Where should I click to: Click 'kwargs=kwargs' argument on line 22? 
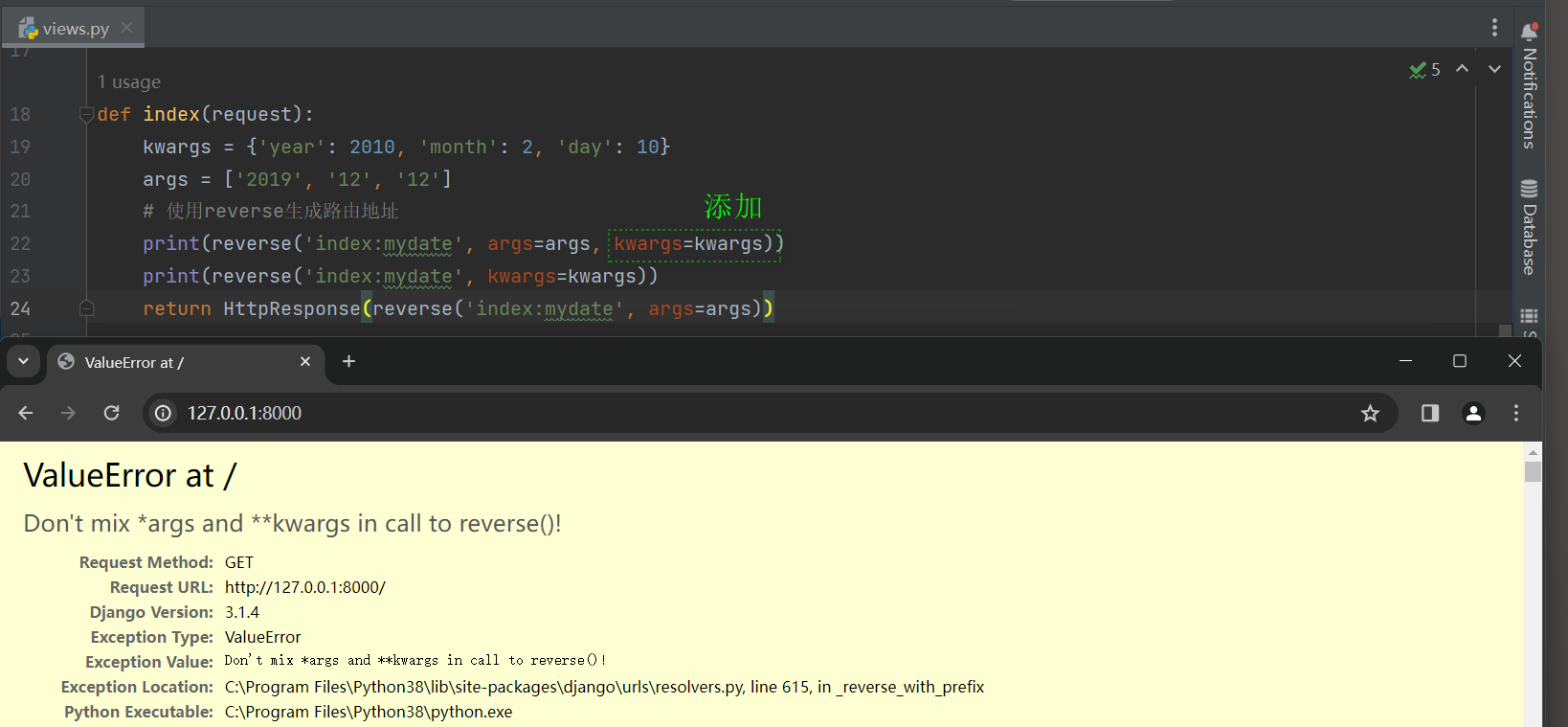coord(688,243)
